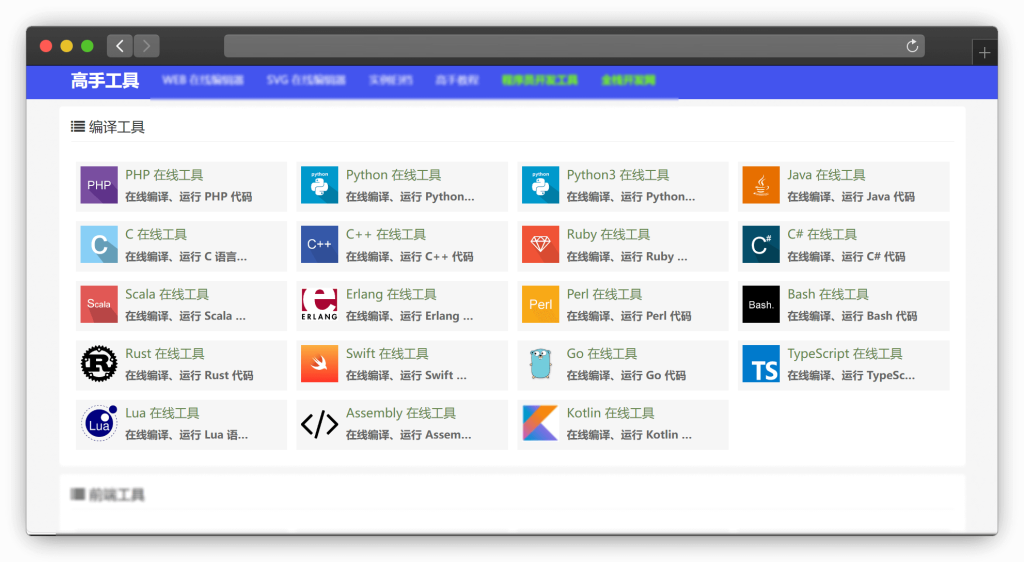Screen dimensions: 1024x562
Task: Open the Scala 在线工具 link
Action: tap(167, 294)
